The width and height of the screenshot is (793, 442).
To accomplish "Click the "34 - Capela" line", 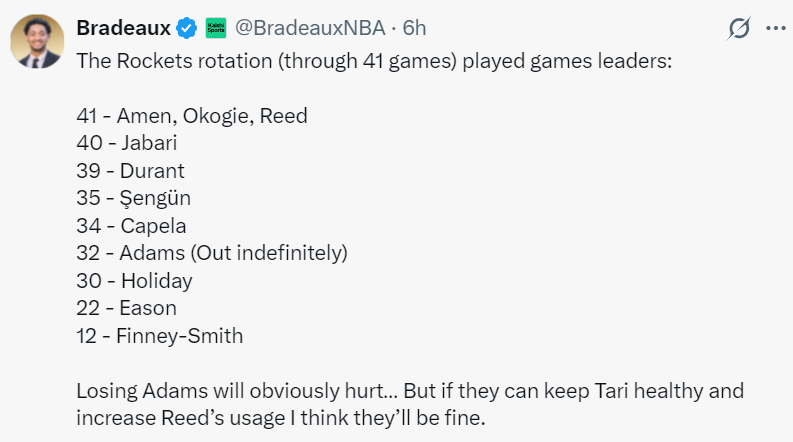I will click(x=131, y=226).
